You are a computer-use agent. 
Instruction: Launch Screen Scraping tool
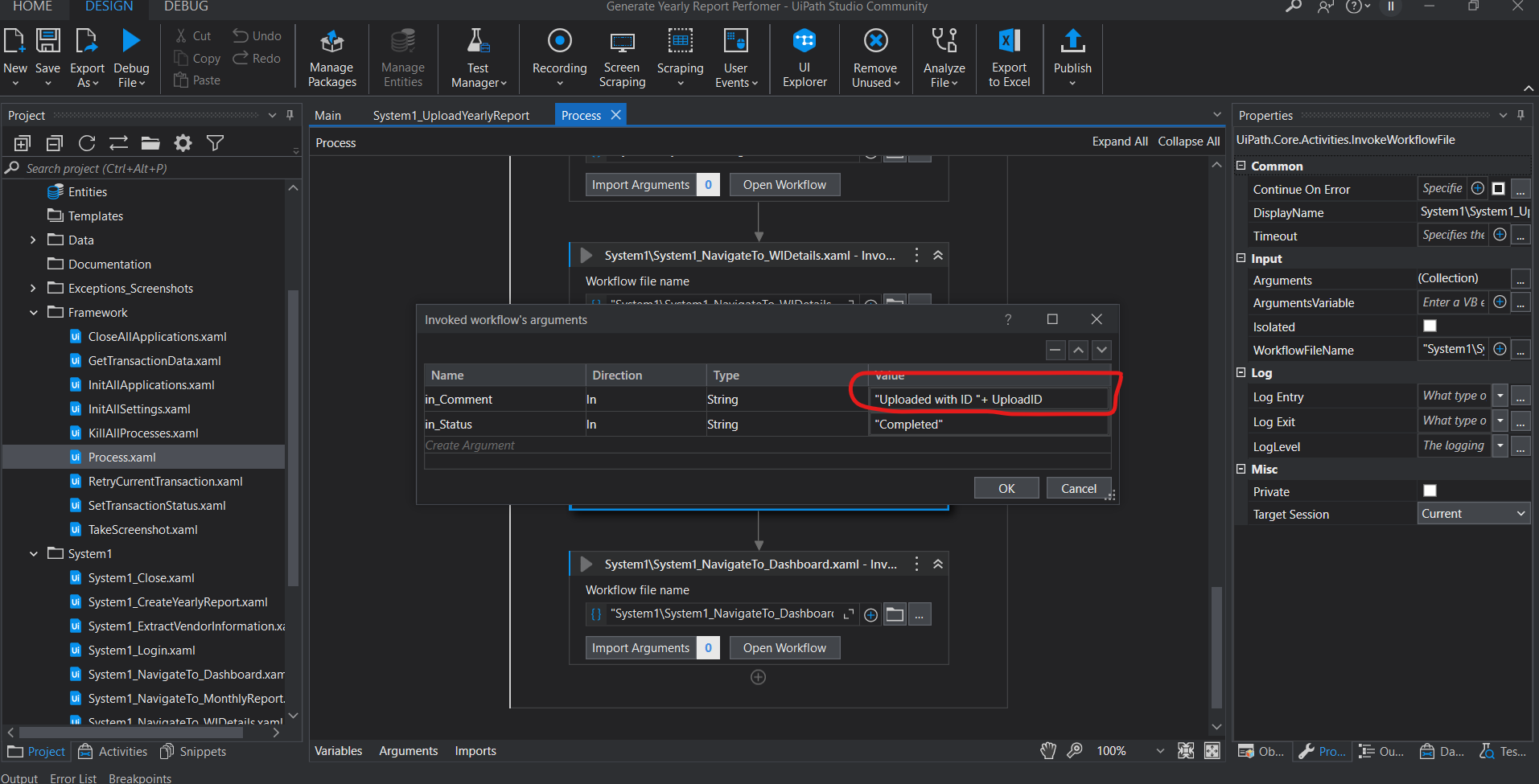622,59
